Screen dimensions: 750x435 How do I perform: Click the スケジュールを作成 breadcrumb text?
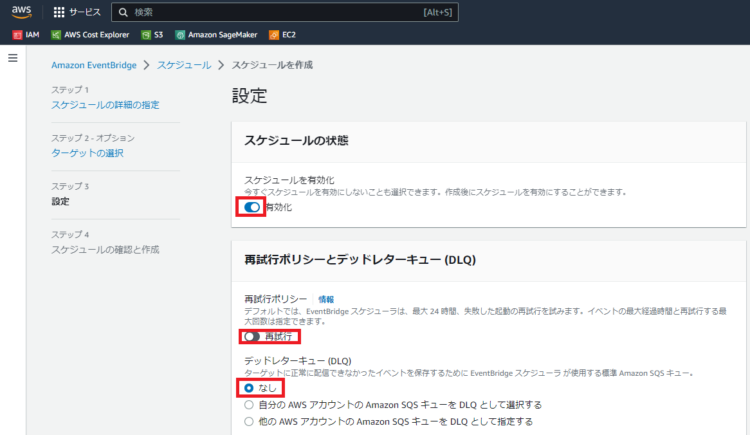[x=272, y=65]
